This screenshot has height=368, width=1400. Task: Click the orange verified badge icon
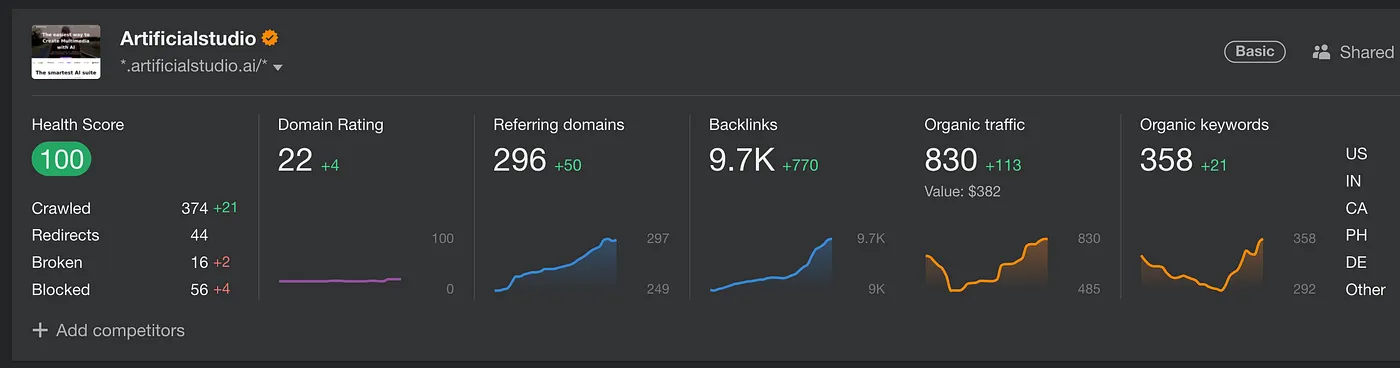(270, 38)
